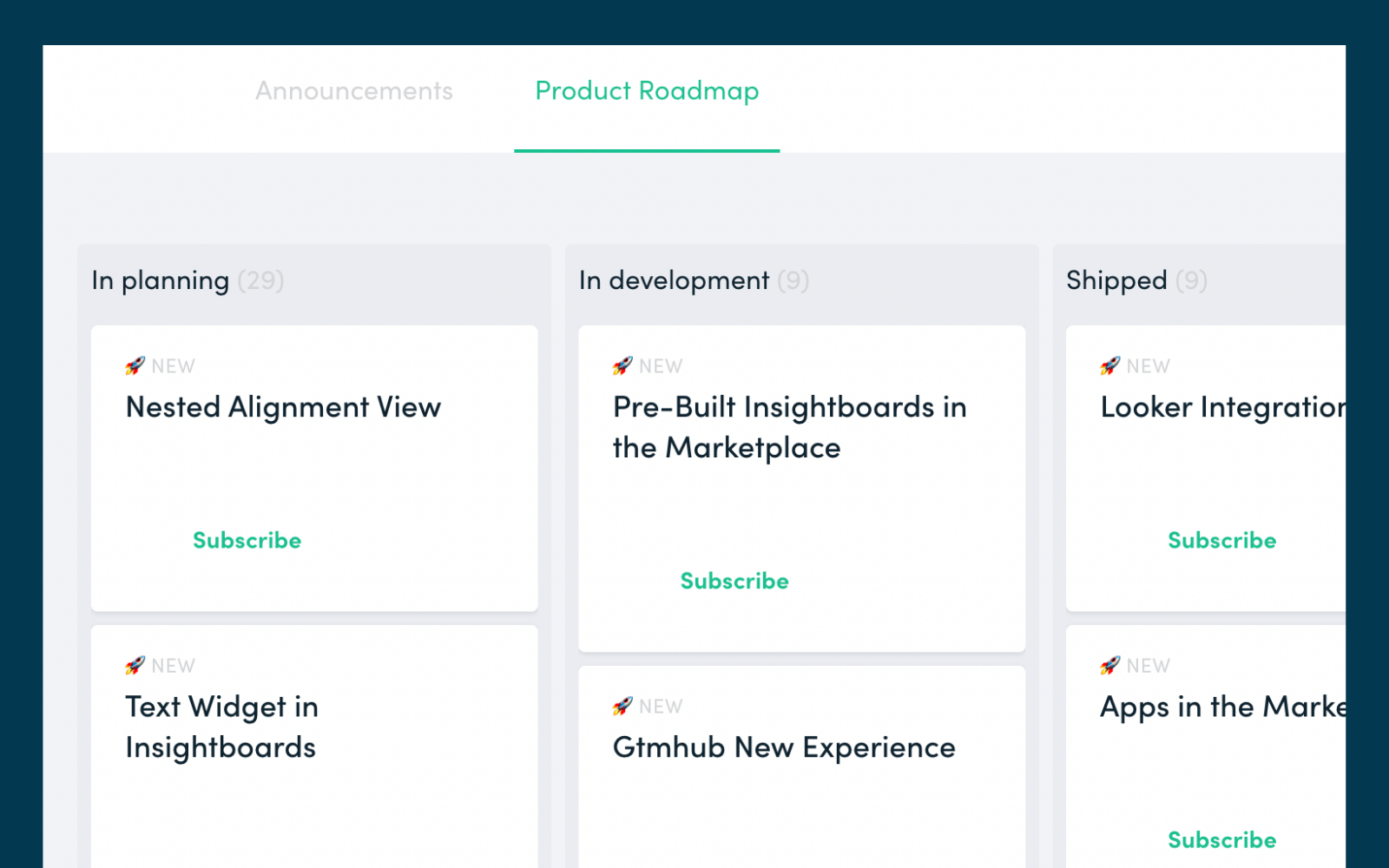Screen dimensions: 1389x868
Task: Click the In development column header
Action: point(674,280)
